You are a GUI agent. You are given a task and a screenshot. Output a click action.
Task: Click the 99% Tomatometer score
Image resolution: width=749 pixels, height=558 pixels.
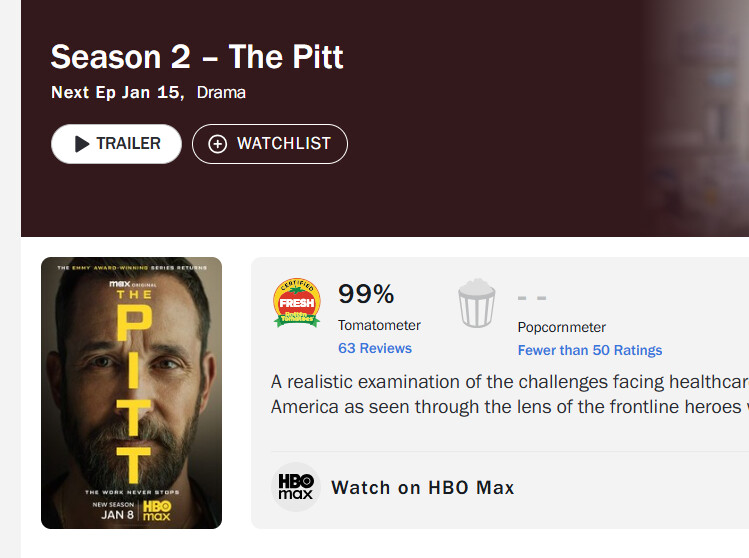click(x=366, y=294)
